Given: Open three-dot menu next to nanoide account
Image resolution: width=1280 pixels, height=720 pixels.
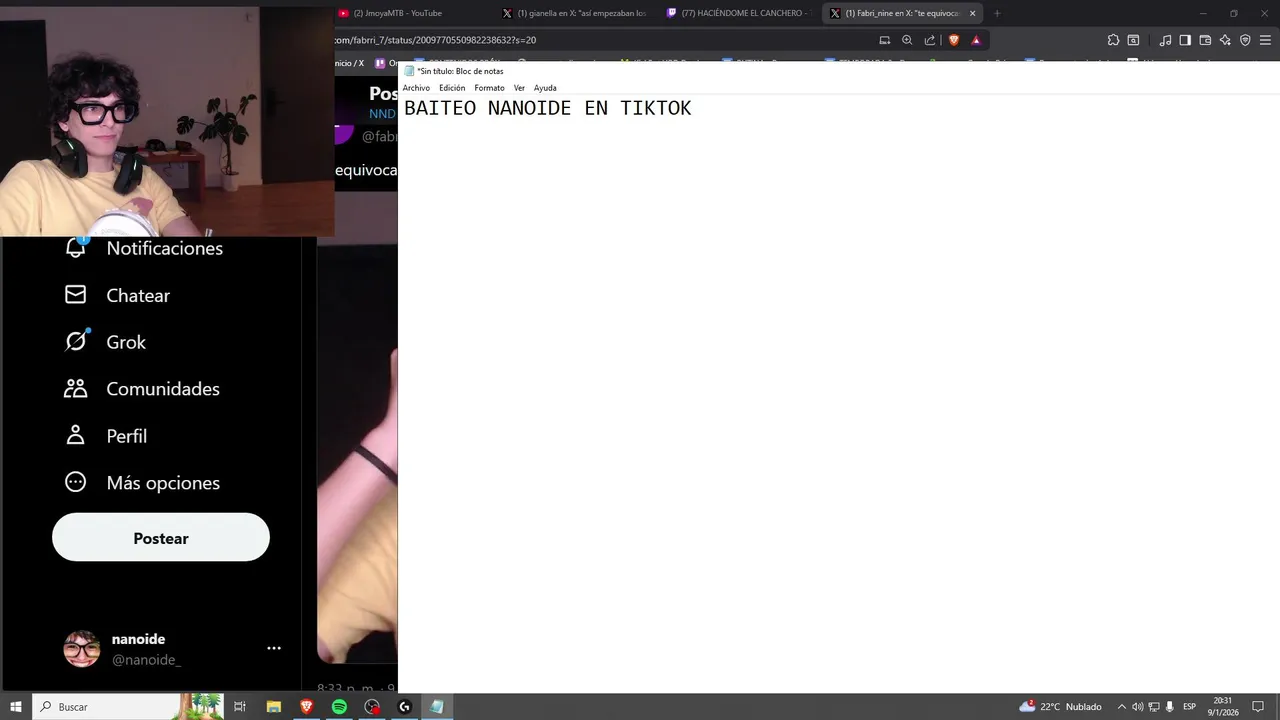Looking at the screenshot, I should pyautogui.click(x=273, y=648).
